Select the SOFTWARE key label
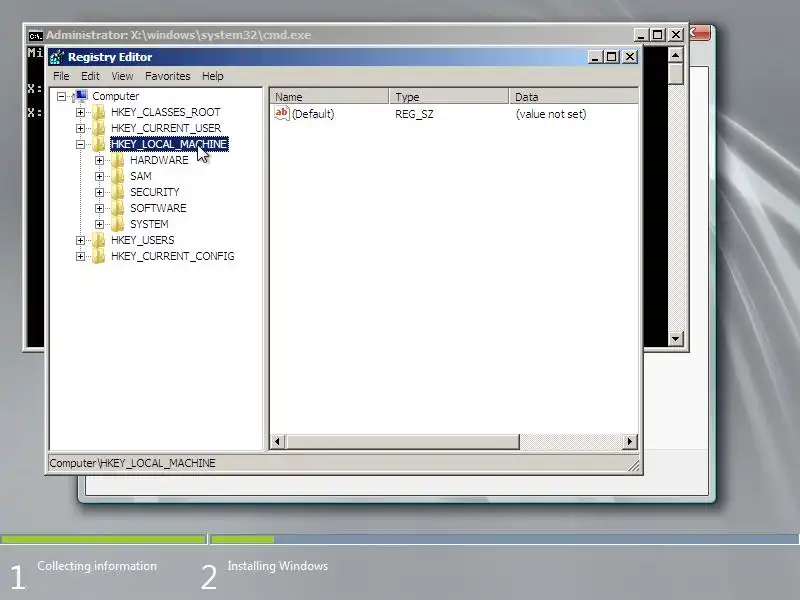The image size is (800, 600). point(158,208)
